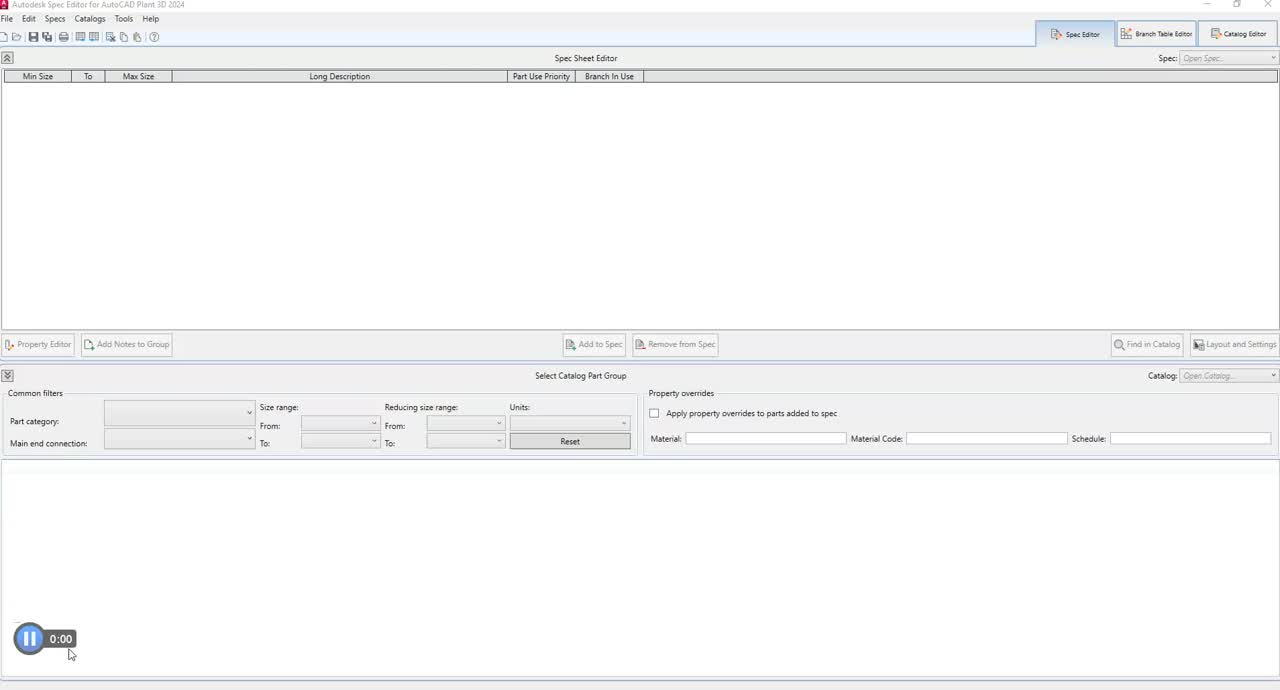Click the Reset button for filters

point(569,441)
